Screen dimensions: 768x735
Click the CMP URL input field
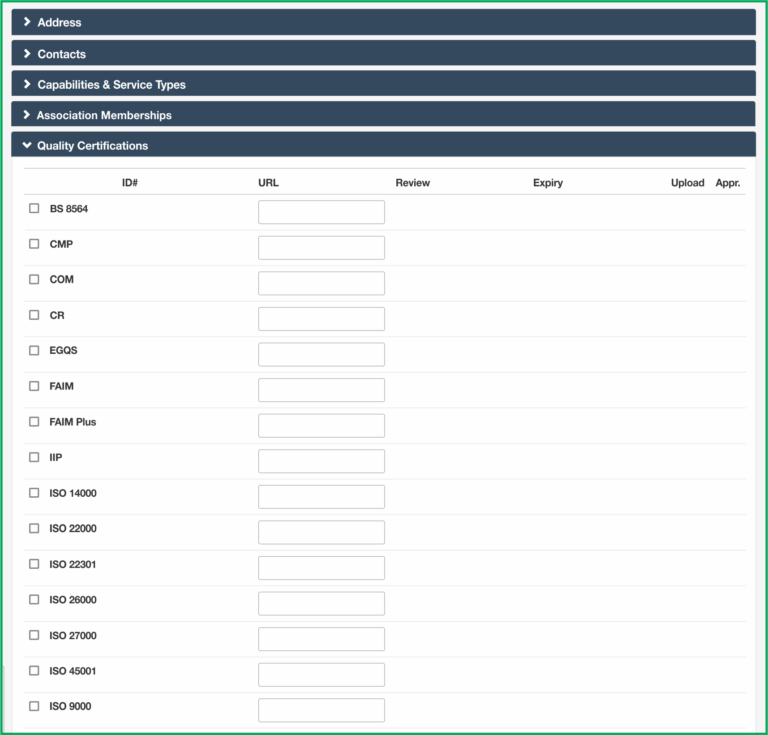pyautogui.click(x=321, y=248)
